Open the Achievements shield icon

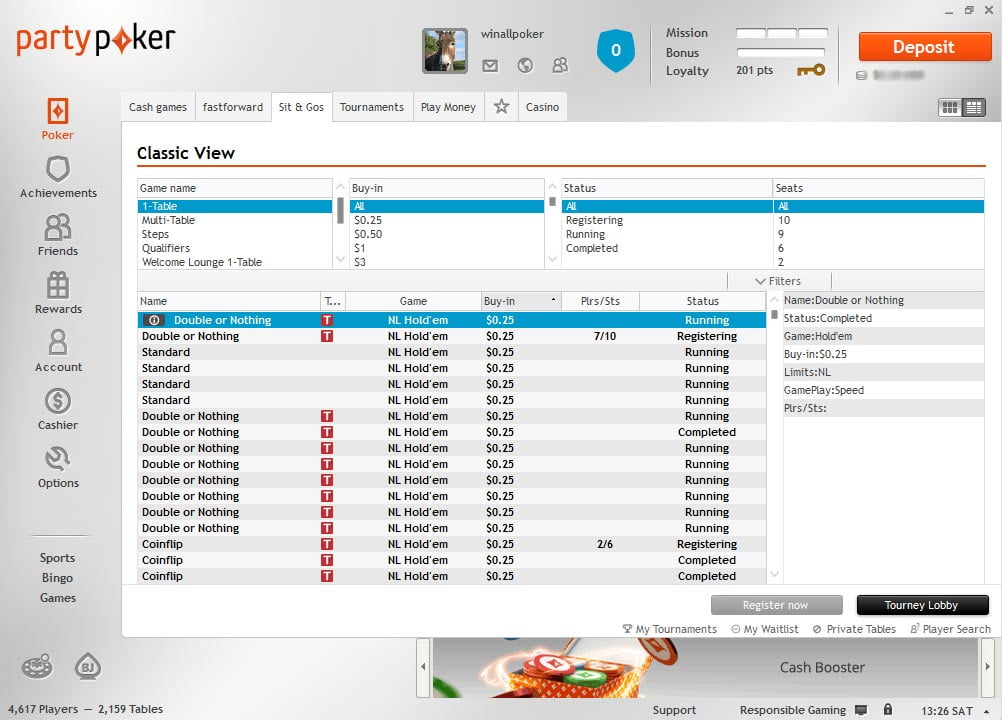[58, 169]
